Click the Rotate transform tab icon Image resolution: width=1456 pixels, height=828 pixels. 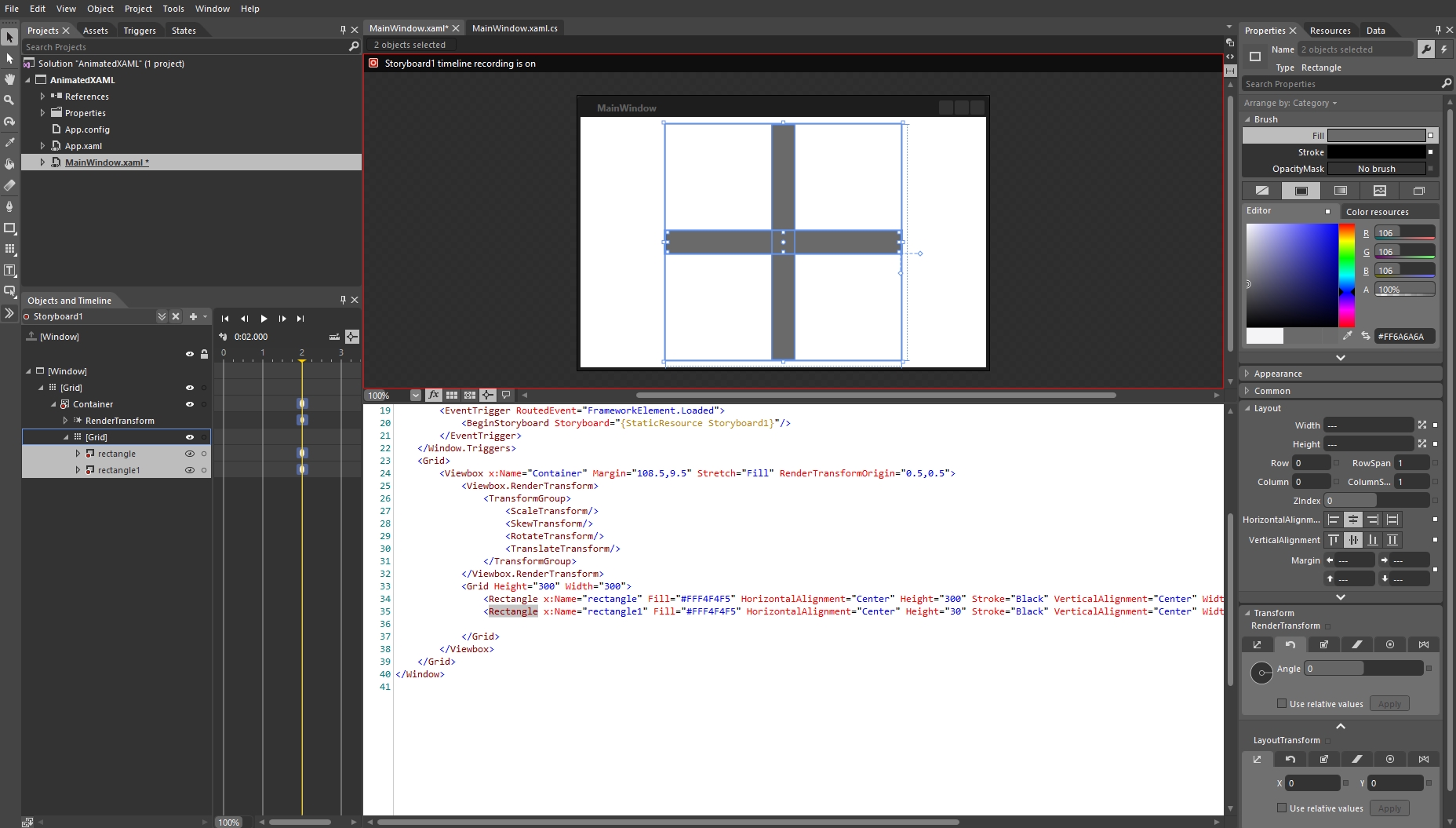[x=1290, y=644]
